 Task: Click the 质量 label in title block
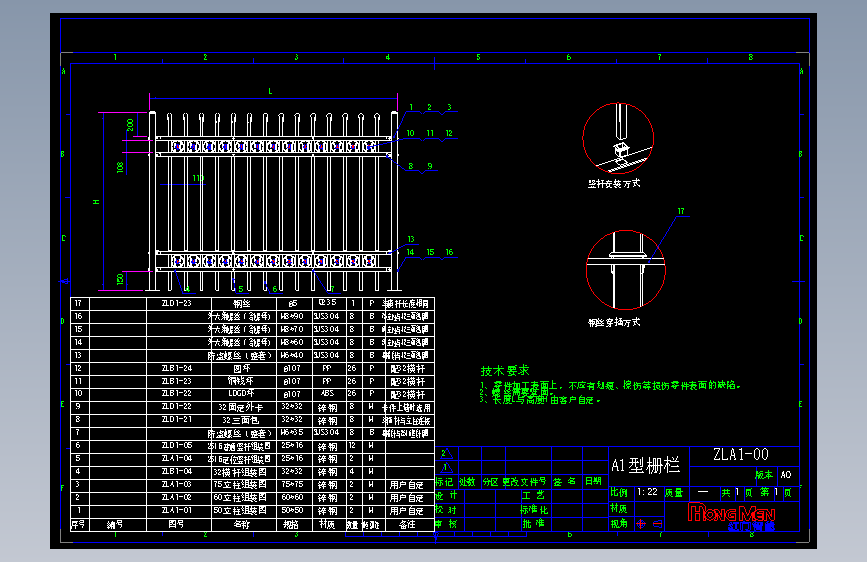(x=674, y=492)
